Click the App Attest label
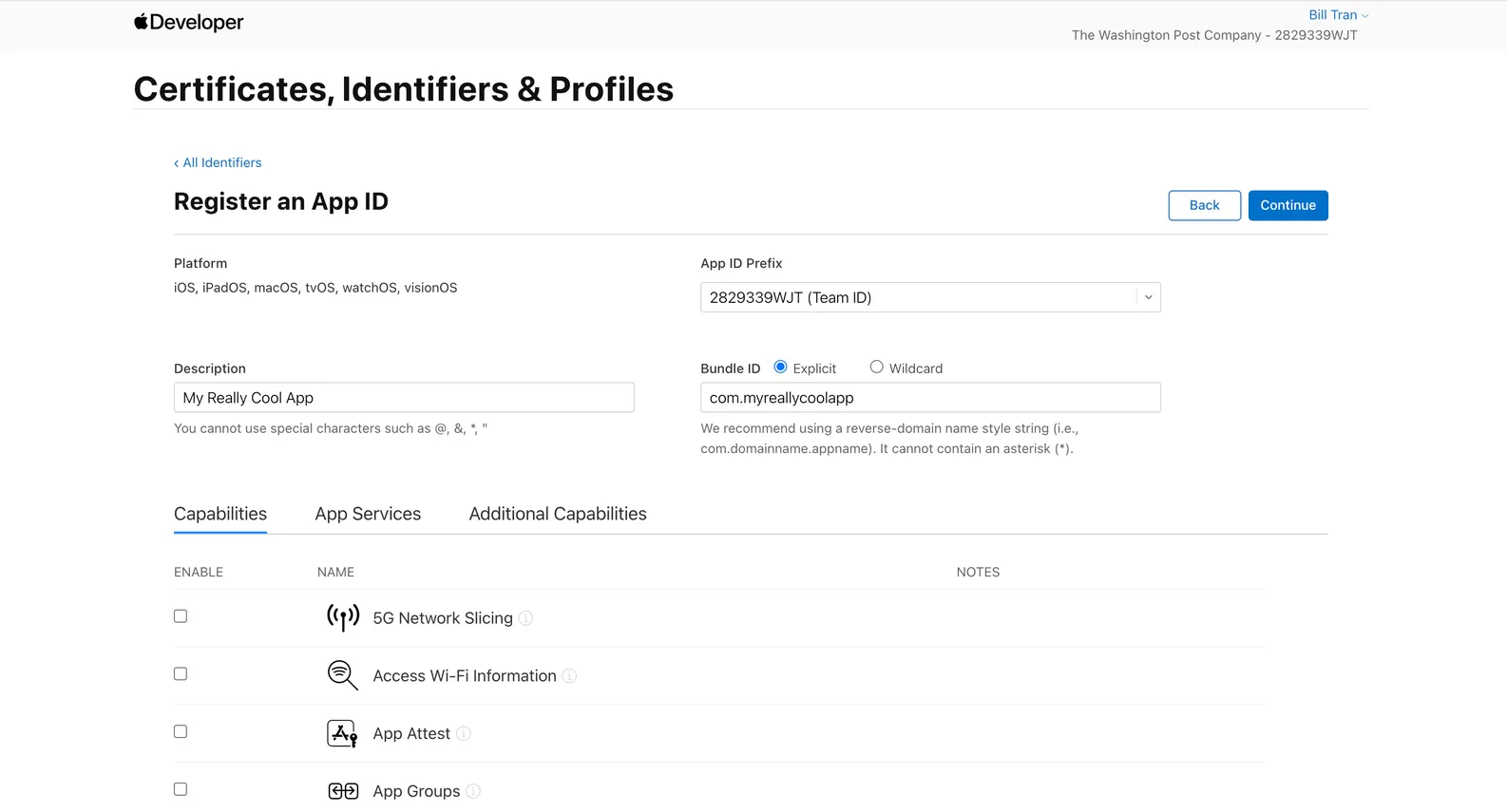 (411, 734)
